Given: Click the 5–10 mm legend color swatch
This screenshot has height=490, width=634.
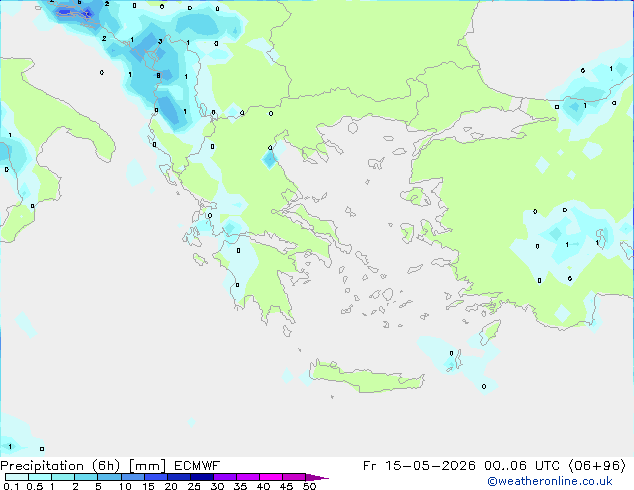Looking at the screenshot, I should pos(109,477).
